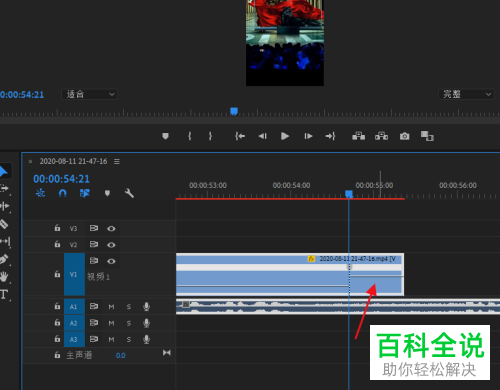This screenshot has width=500, height=390.
Task: Solo audio track A1
Action: 129,307
